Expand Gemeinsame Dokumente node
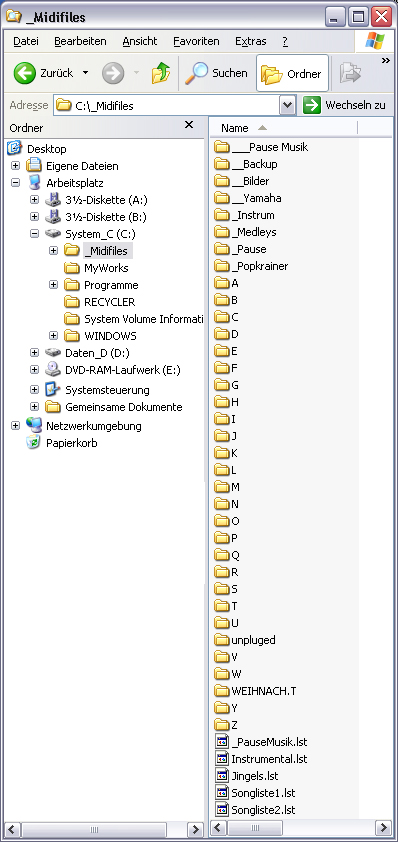Screen dimensions: 398x842 (x=35, y=407)
